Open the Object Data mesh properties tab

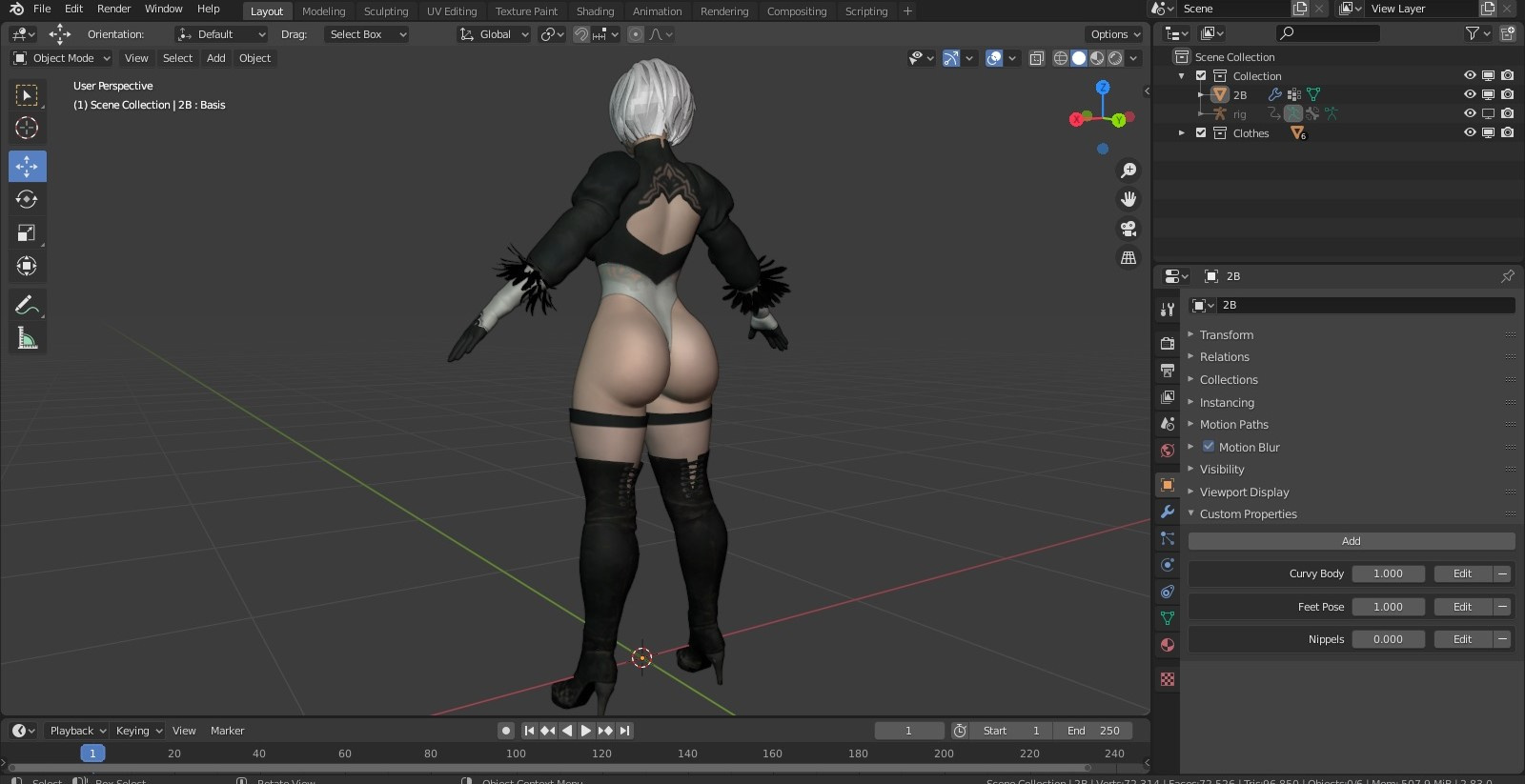[1168, 618]
